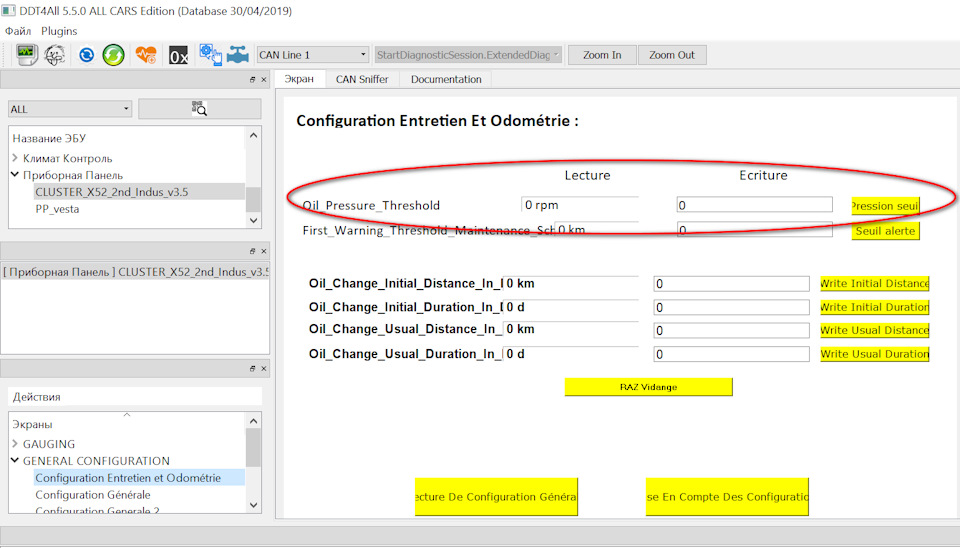Image resolution: width=960 pixels, height=548 pixels.
Task: Click the Write Usual Distance button
Action: coord(875,330)
